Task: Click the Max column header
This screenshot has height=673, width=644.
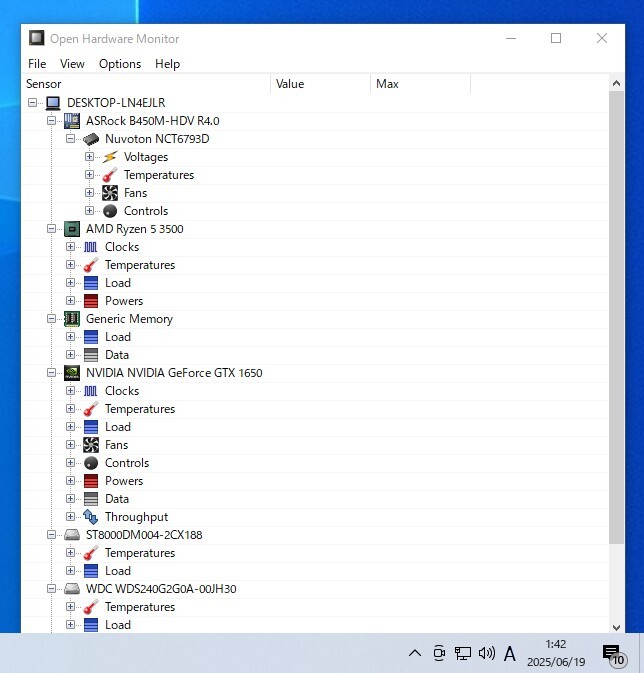Action: (420, 84)
